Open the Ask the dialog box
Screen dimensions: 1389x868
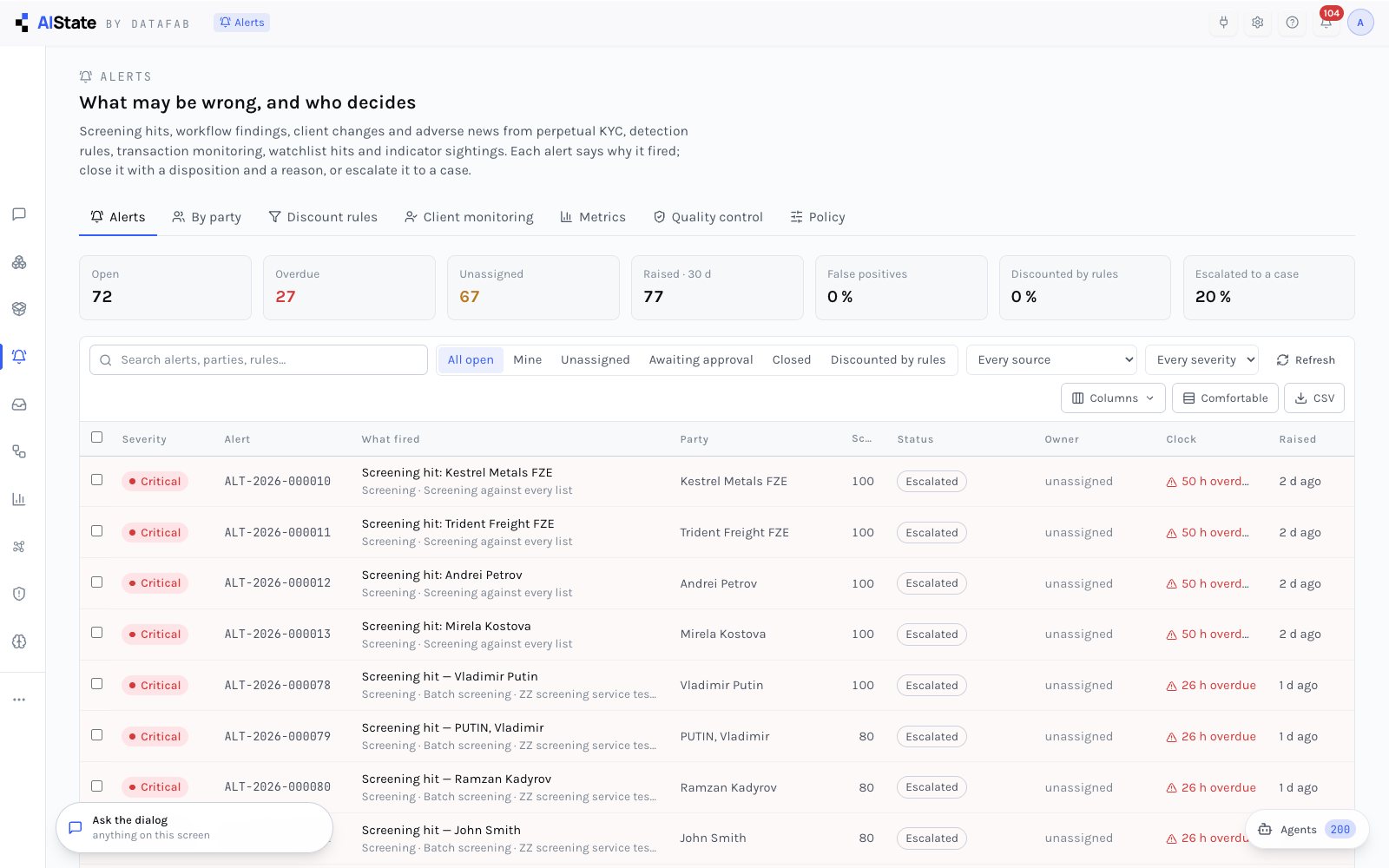click(194, 827)
